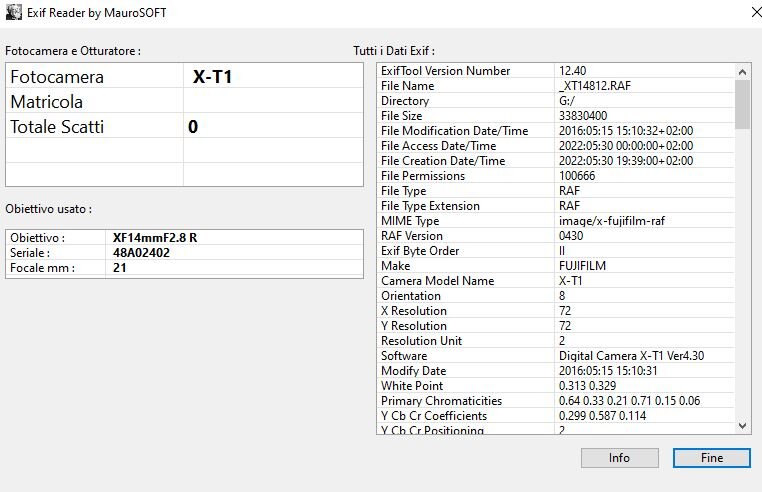This screenshot has height=492, width=762.
Task: Click the Exif Reader app icon in title bar
Action: click(14, 12)
